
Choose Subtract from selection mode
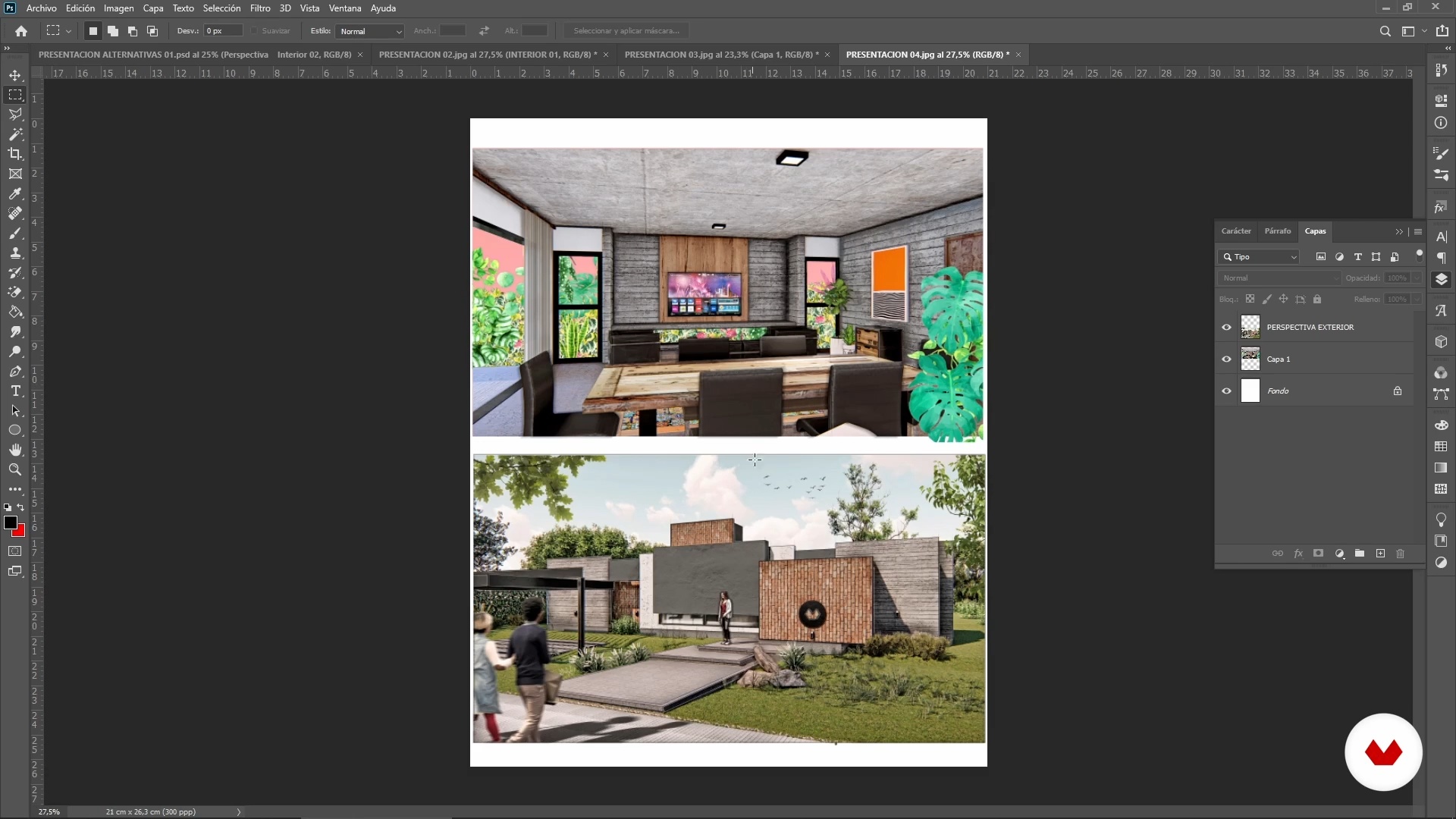pyautogui.click(x=133, y=31)
